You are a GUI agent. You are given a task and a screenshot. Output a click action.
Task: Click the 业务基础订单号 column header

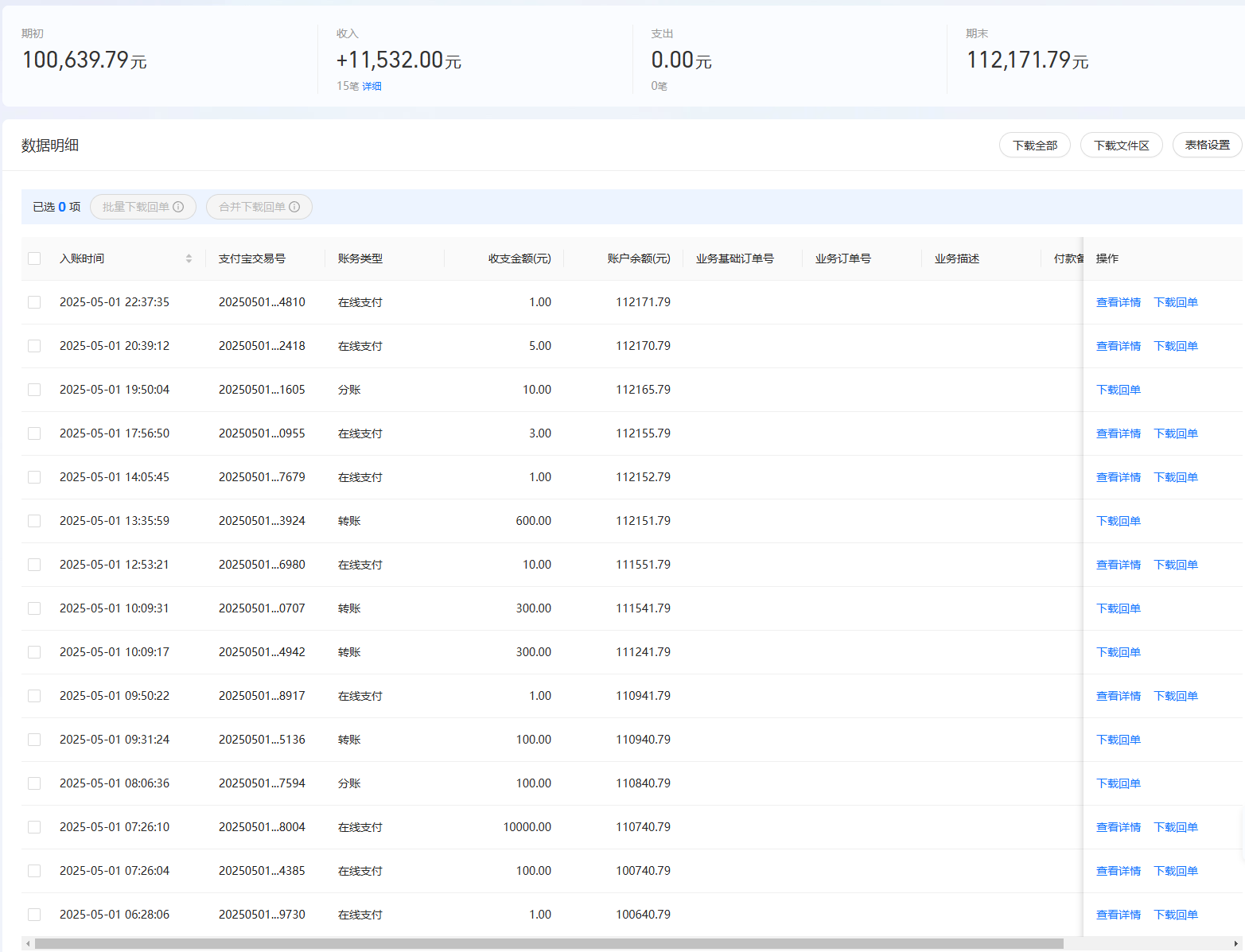735,258
